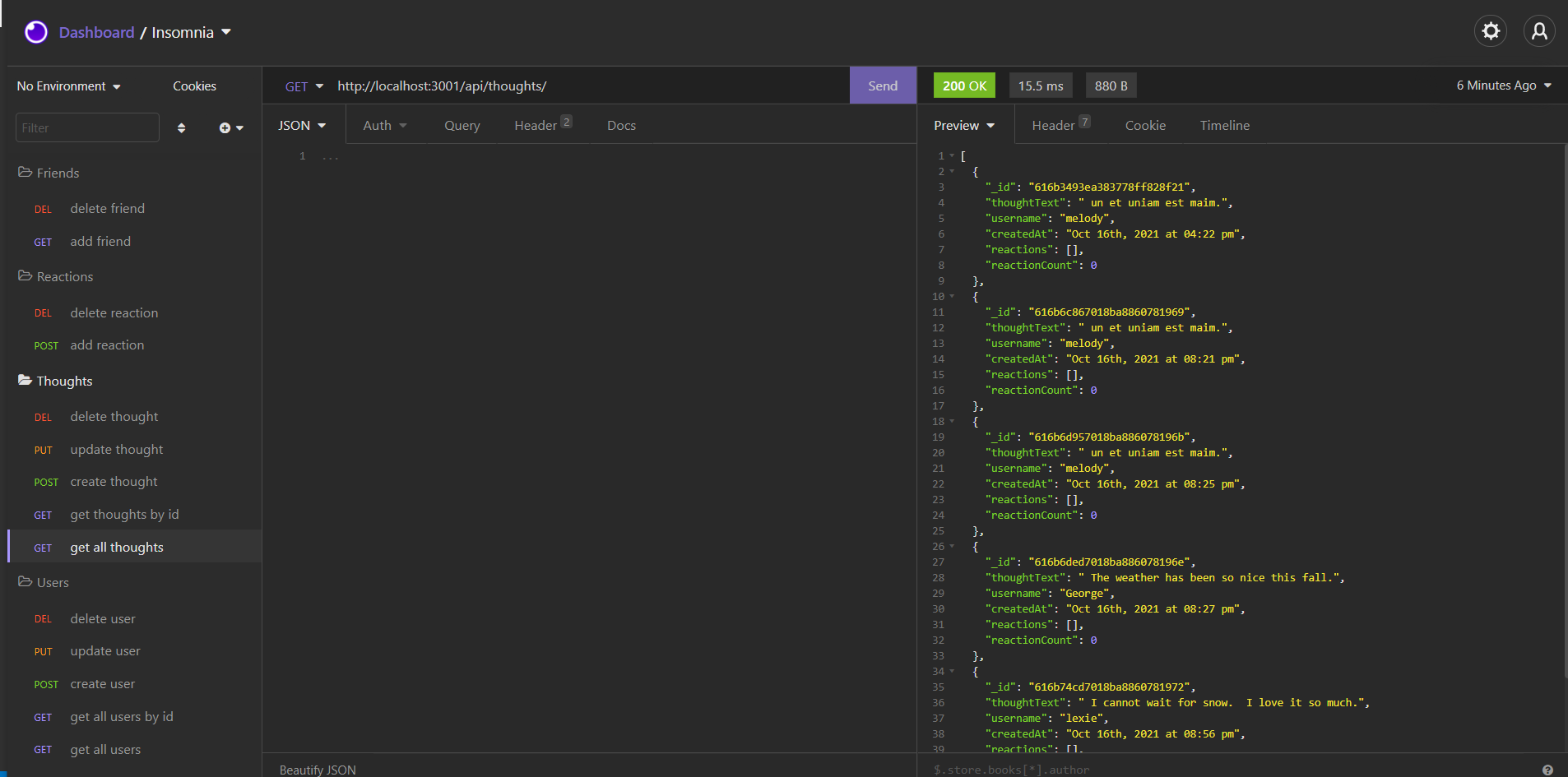This screenshot has height=777, width=1568.
Task: Switch to the response Header tab
Action: [1061, 125]
